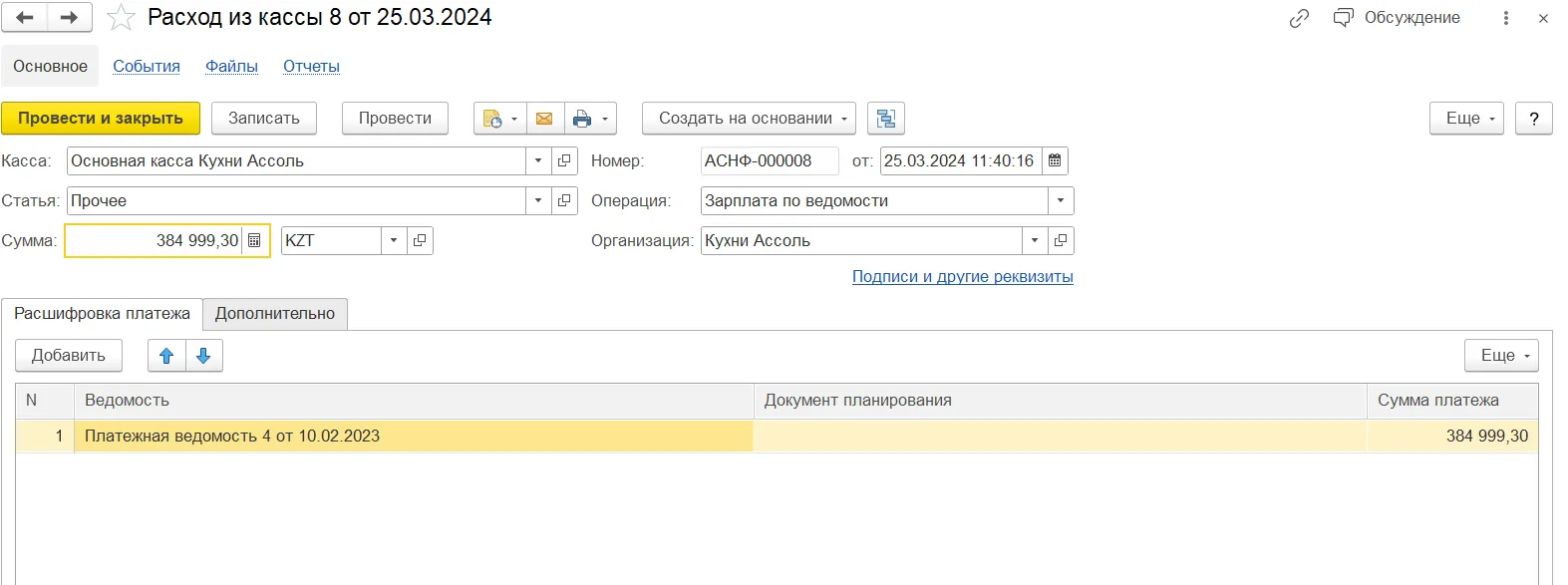The height and width of the screenshot is (585, 1568).
Task: Click the Добавить button
Action: click(x=69, y=355)
